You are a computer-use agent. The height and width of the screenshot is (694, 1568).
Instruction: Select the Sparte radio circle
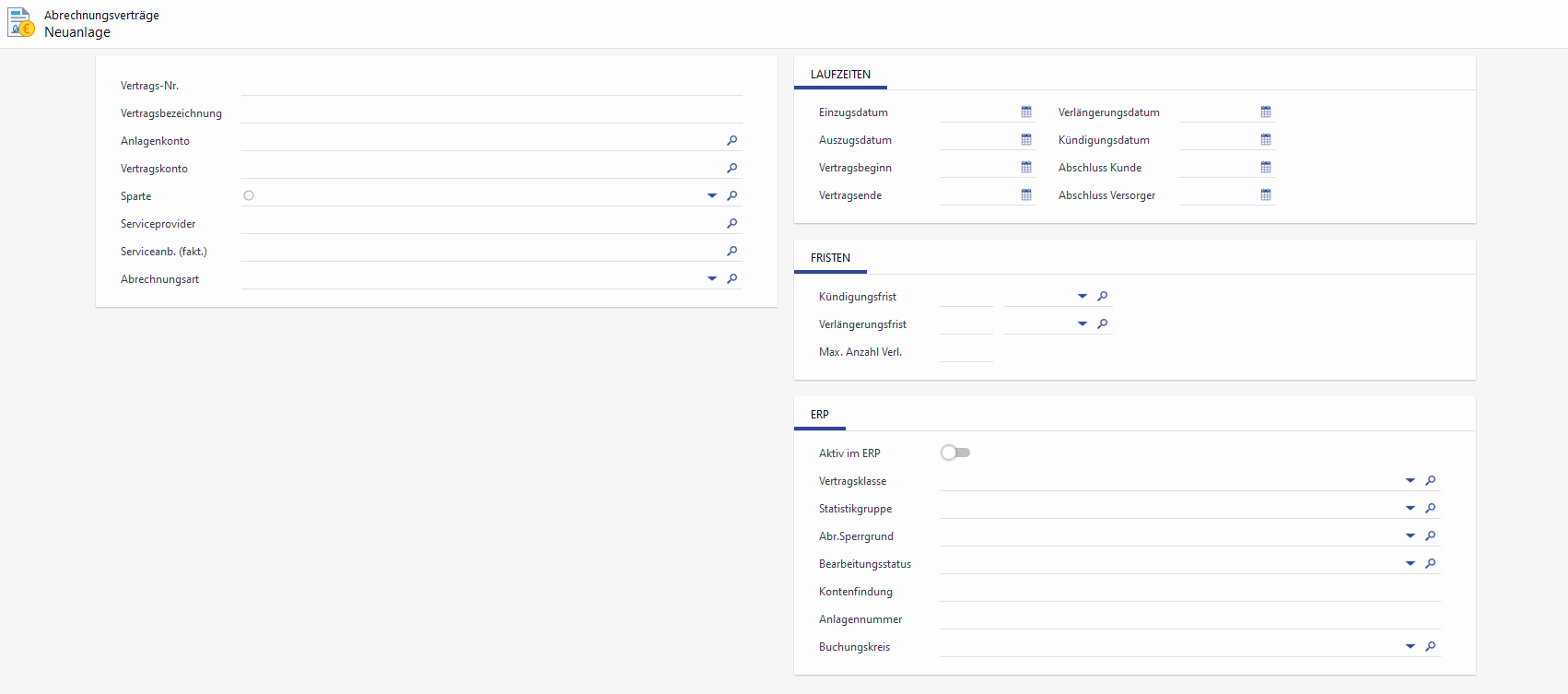[249, 195]
